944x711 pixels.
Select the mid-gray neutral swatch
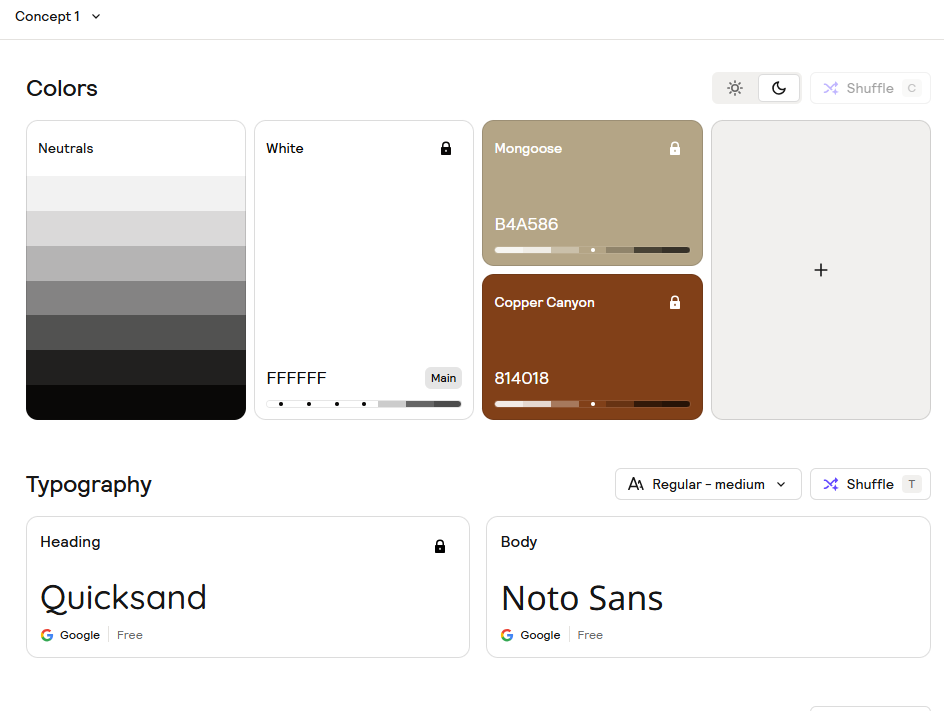click(136, 297)
